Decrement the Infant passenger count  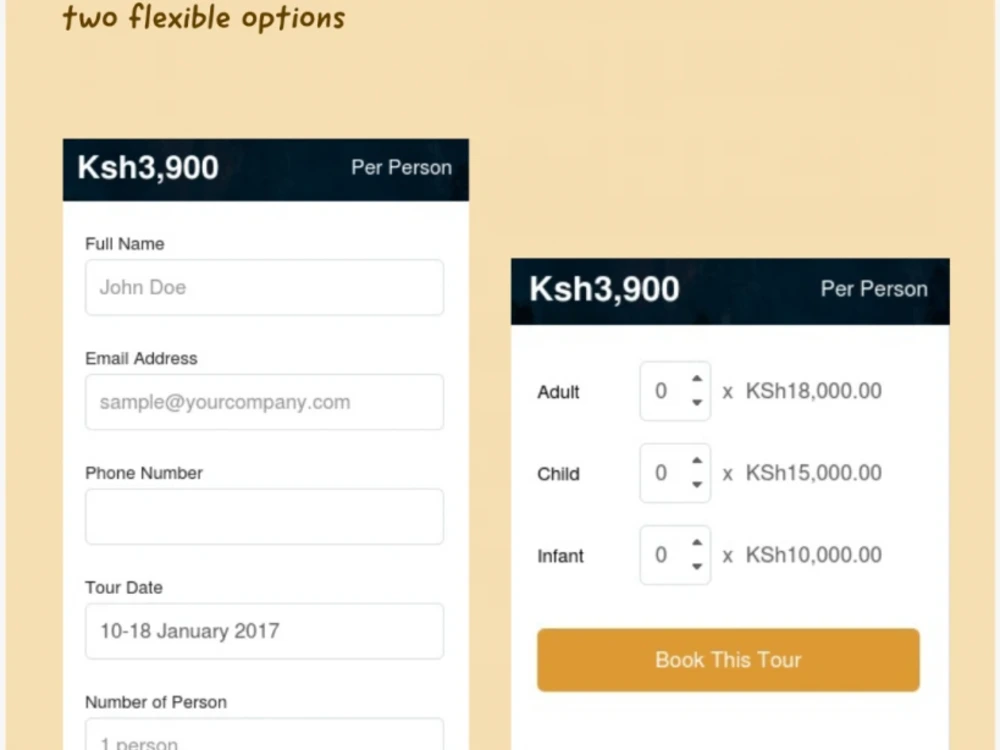tap(696, 566)
